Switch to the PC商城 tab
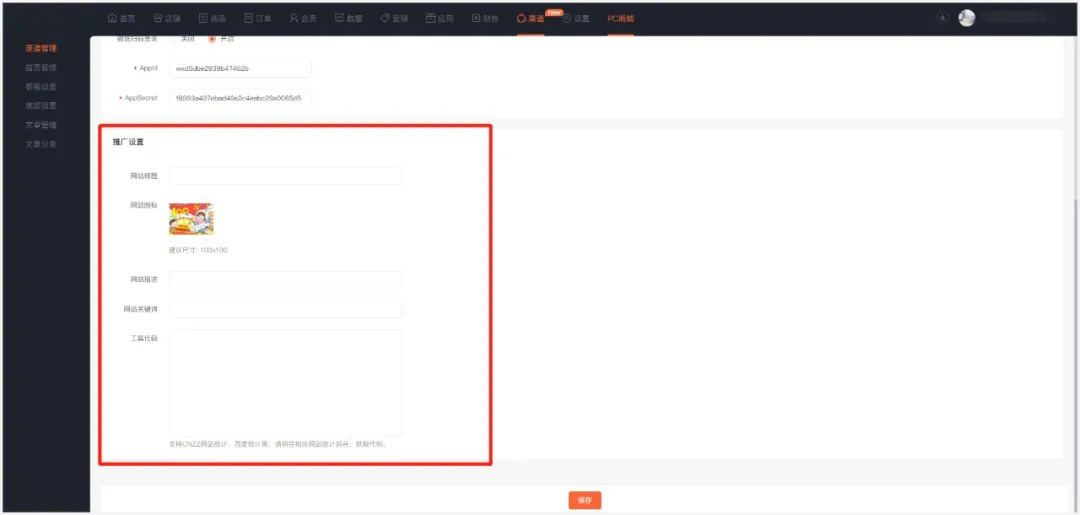 620,18
